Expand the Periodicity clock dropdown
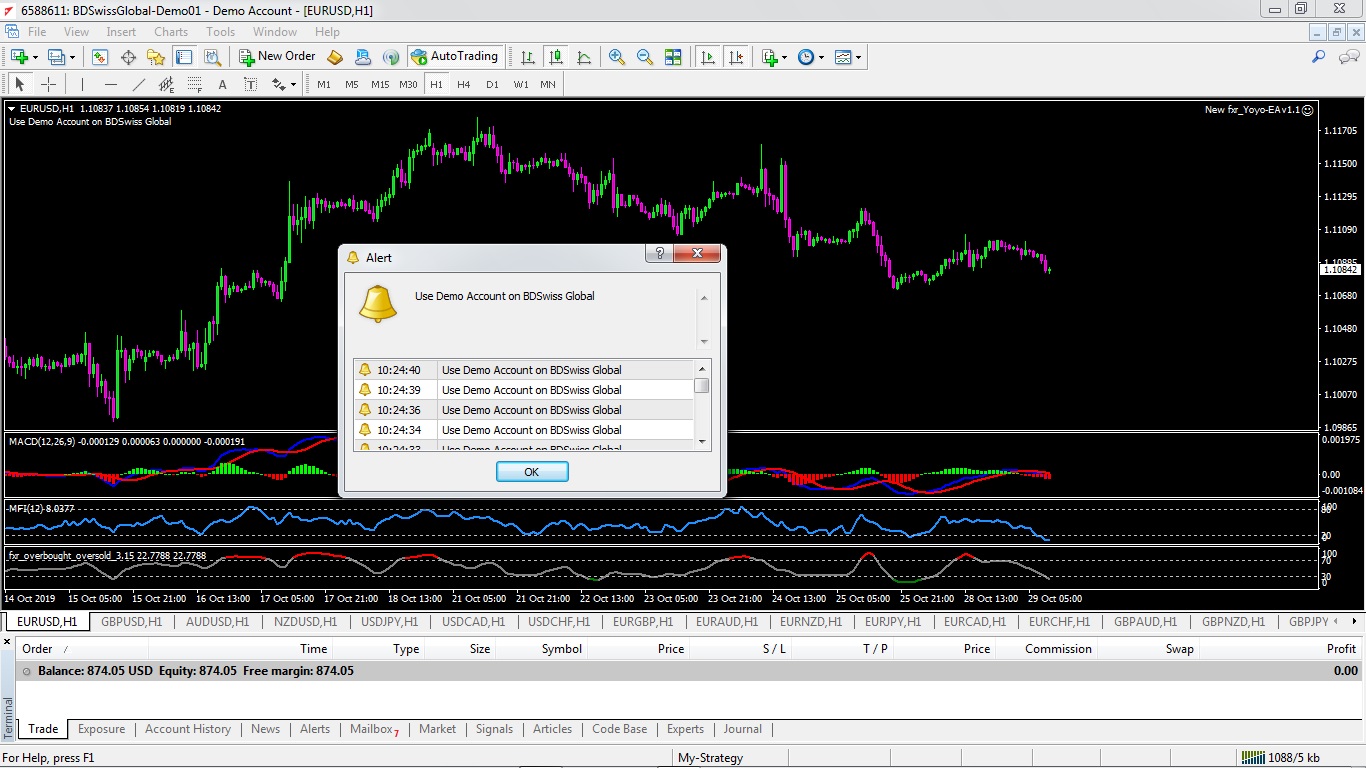The image size is (1366, 768). point(821,58)
